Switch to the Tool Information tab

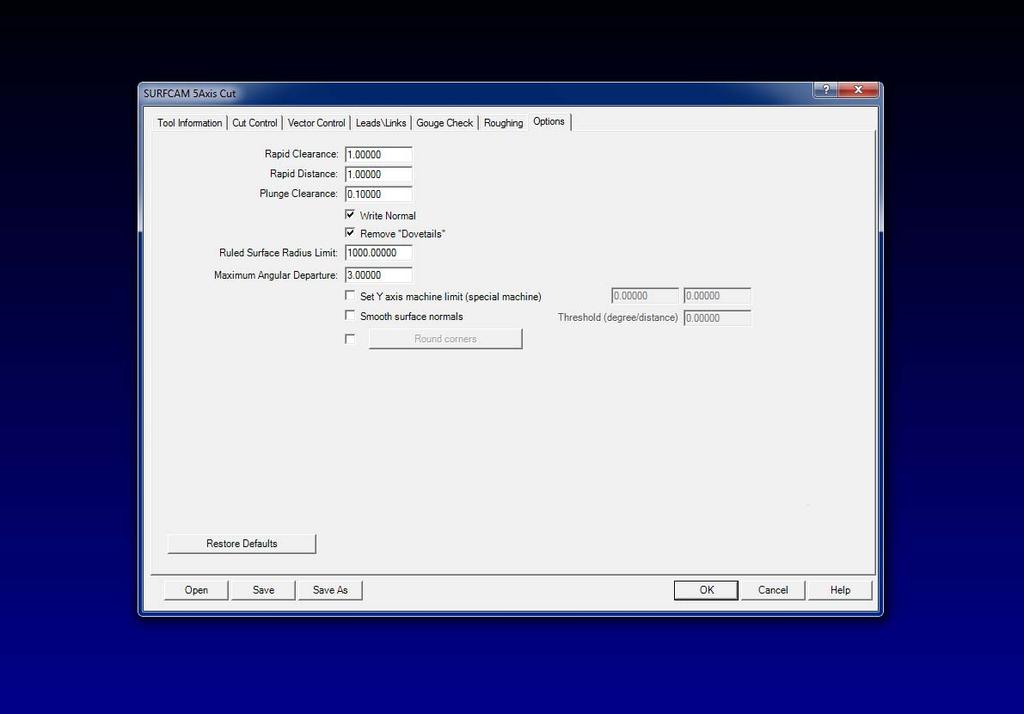click(x=189, y=123)
